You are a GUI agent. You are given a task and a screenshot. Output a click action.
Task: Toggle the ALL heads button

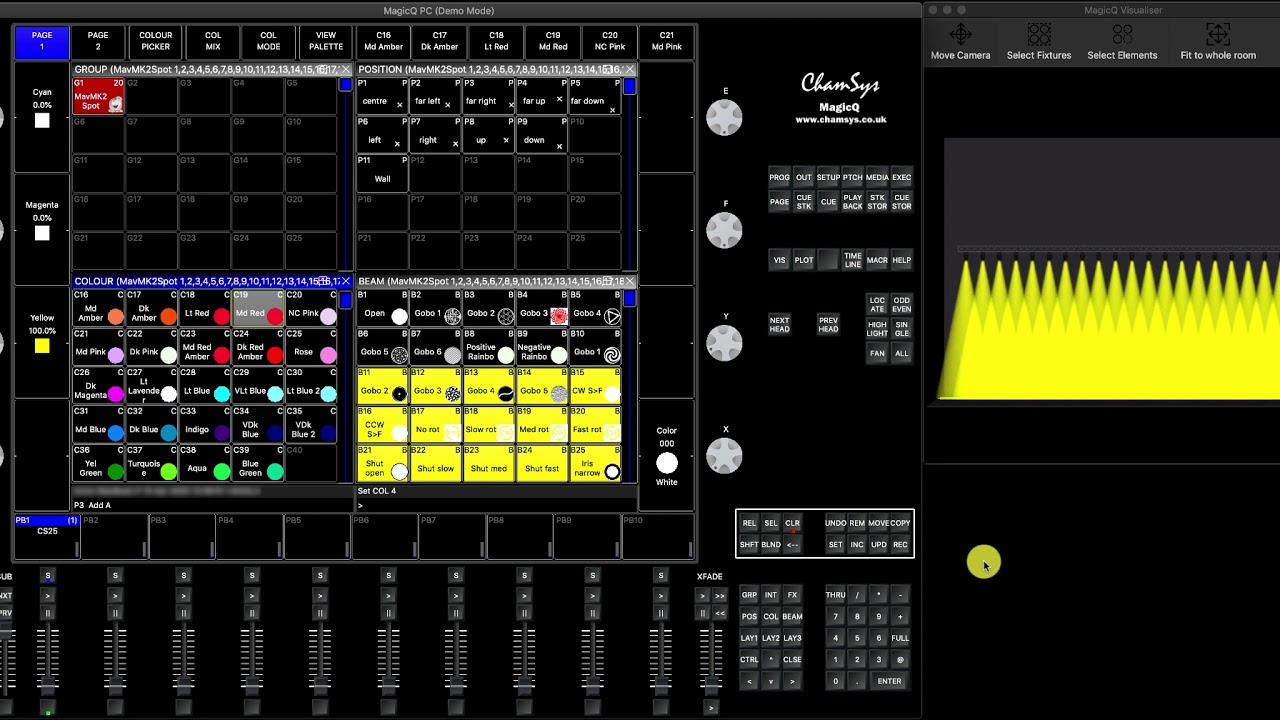coord(901,353)
